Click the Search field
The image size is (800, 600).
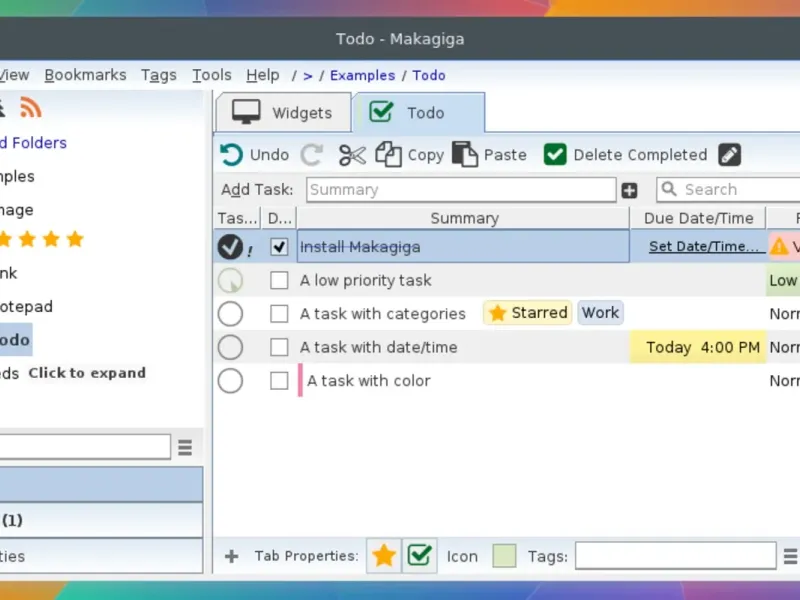[730, 189]
